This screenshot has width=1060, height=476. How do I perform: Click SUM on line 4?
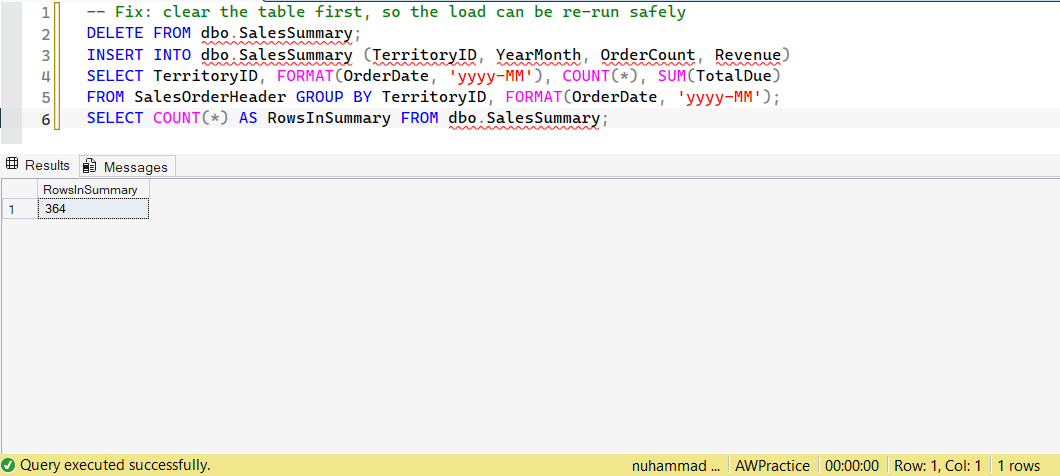[x=672, y=76]
